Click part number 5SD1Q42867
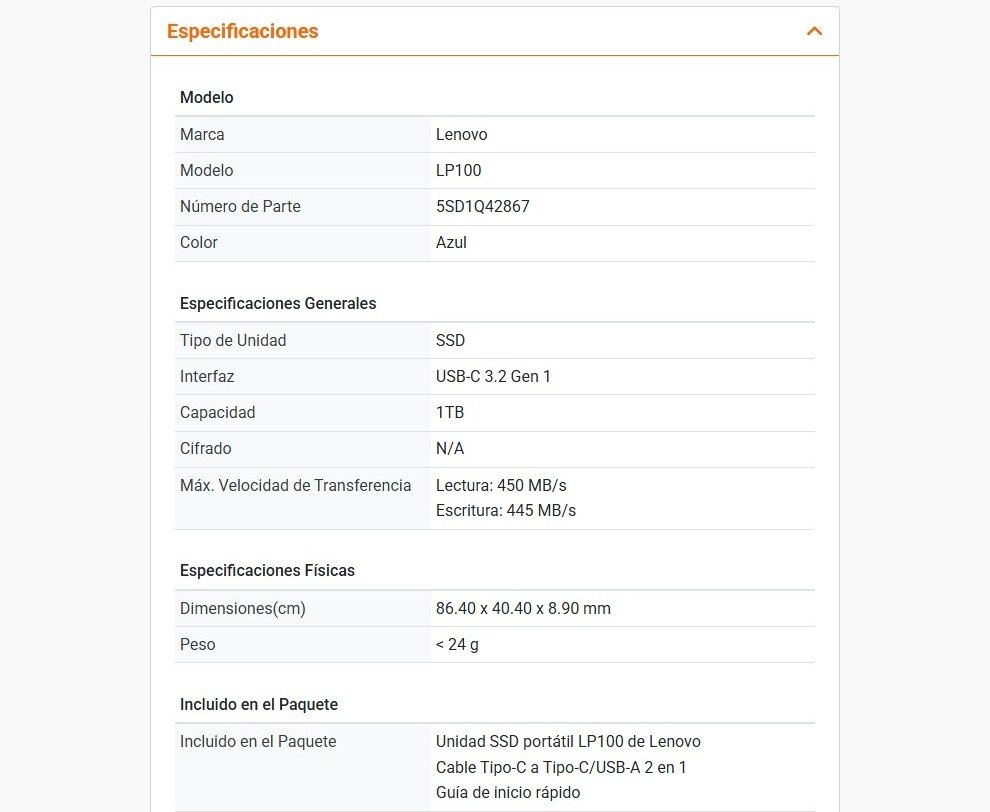Viewport: 990px width, 812px height. pyautogui.click(x=482, y=206)
